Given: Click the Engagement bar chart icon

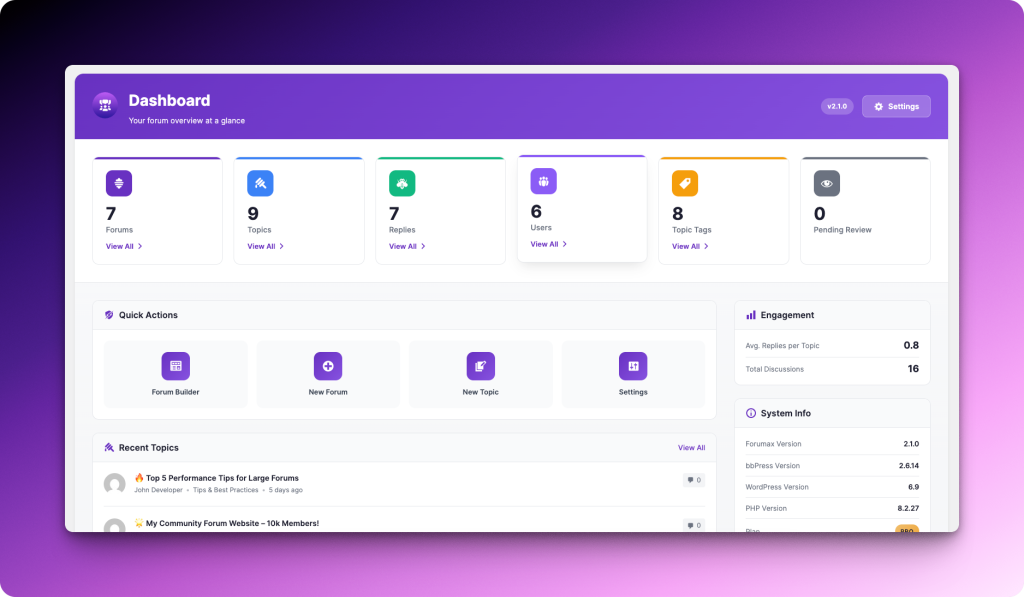Looking at the screenshot, I should pos(751,315).
